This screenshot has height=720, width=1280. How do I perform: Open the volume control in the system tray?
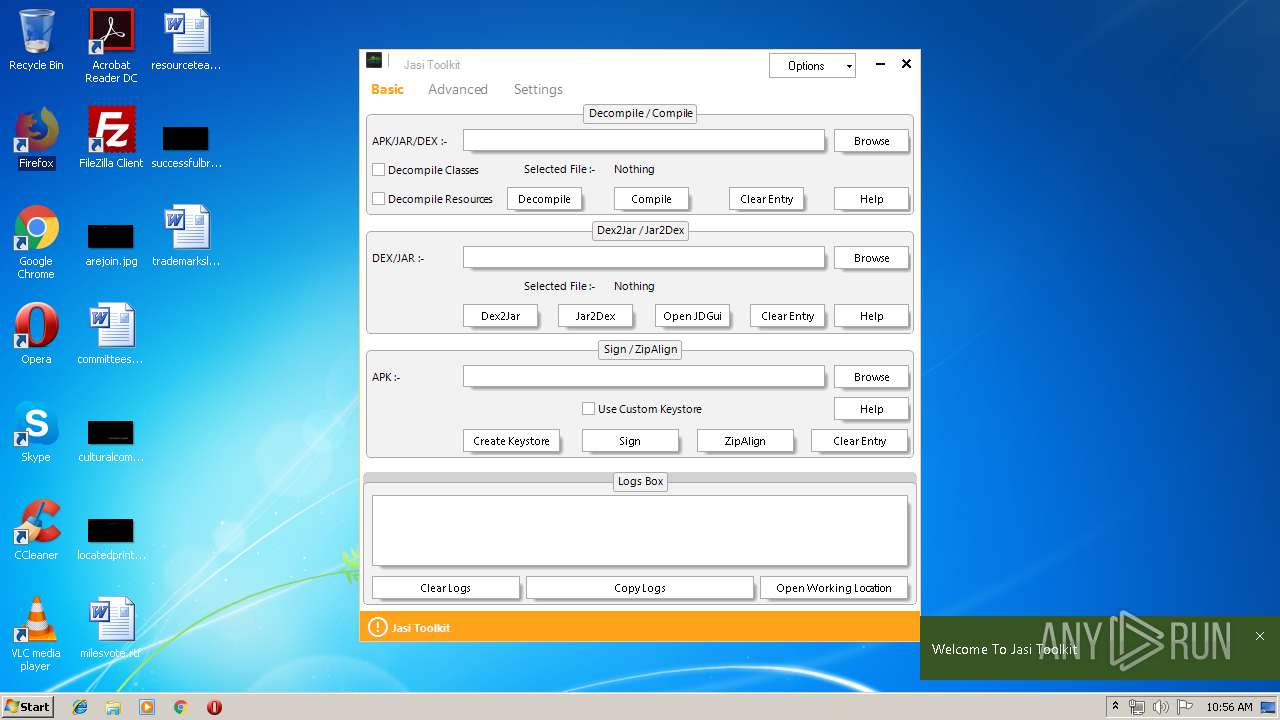[x=1160, y=707]
